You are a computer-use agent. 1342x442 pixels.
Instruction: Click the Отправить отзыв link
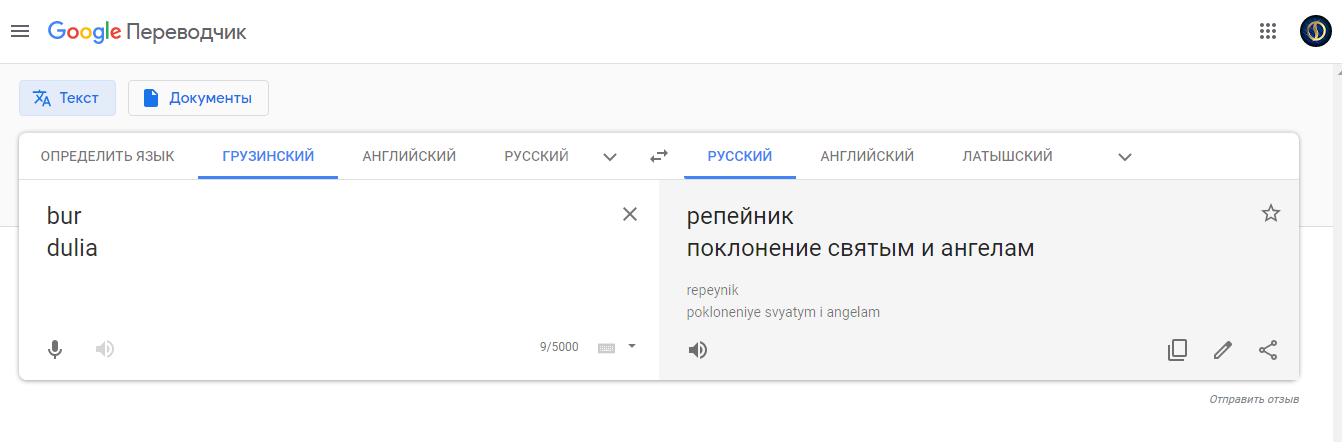[x=1253, y=400]
